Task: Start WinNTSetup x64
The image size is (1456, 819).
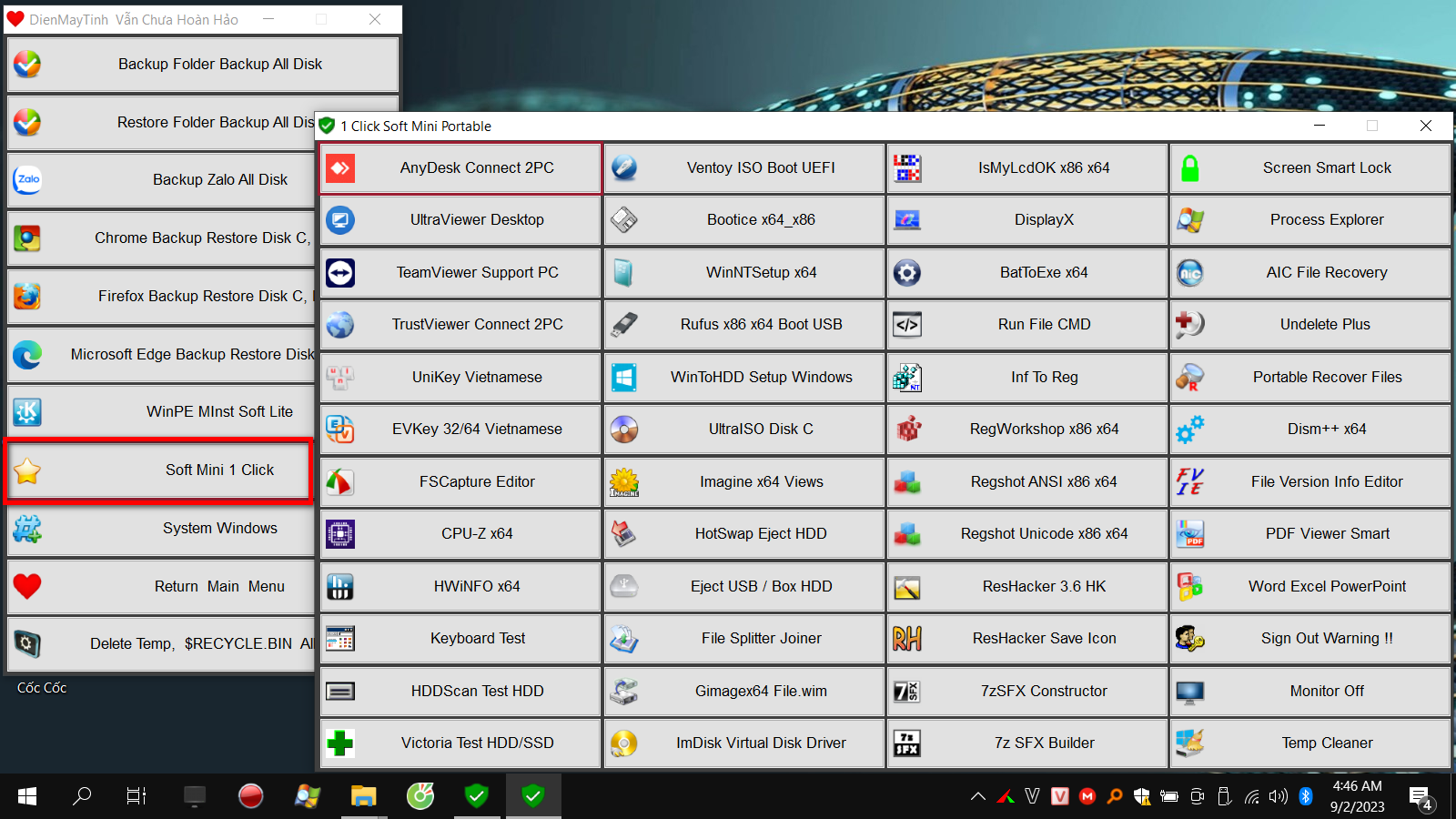Action: click(x=744, y=273)
